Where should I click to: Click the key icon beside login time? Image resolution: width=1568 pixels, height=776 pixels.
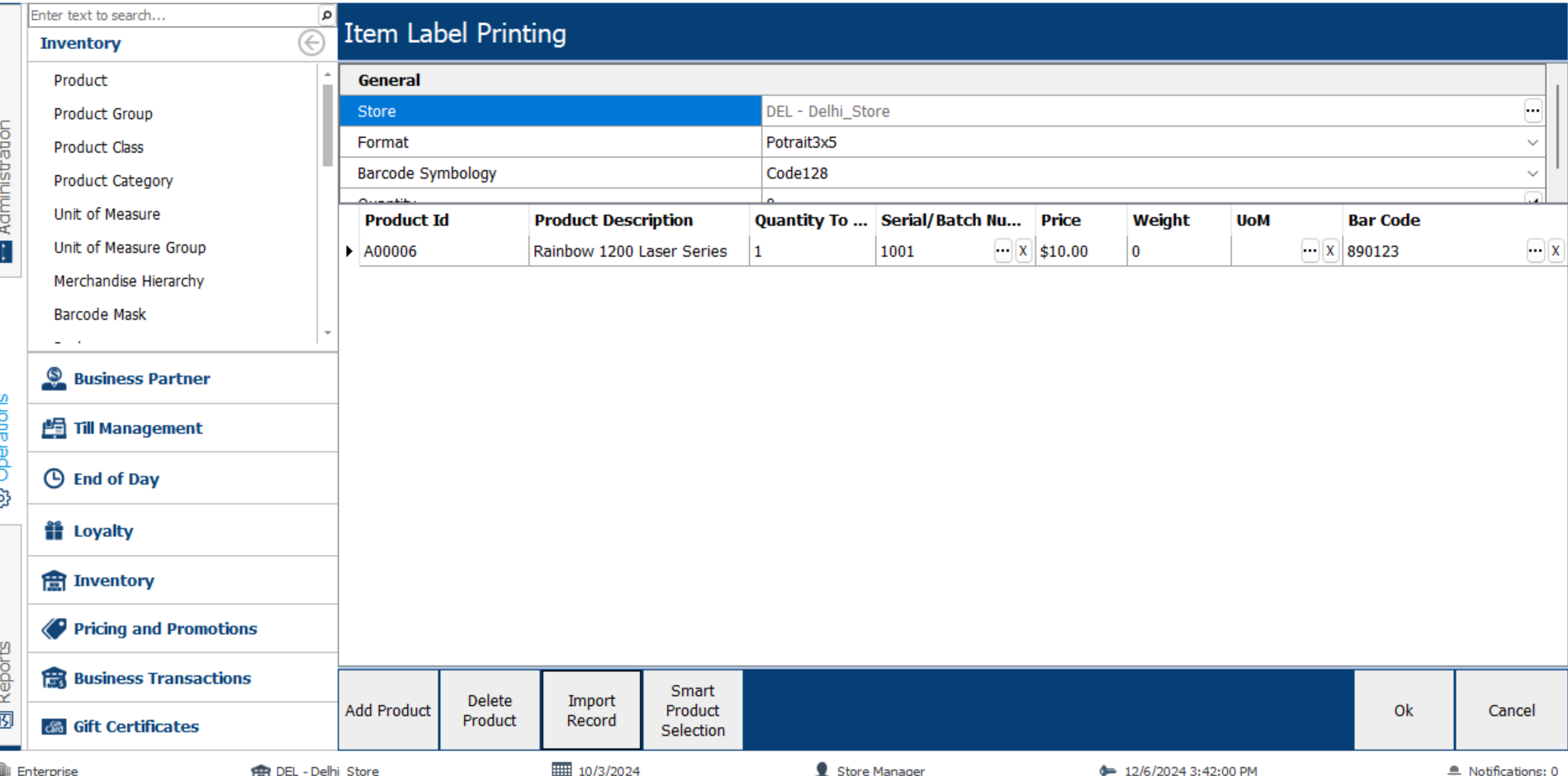pyautogui.click(x=1107, y=770)
